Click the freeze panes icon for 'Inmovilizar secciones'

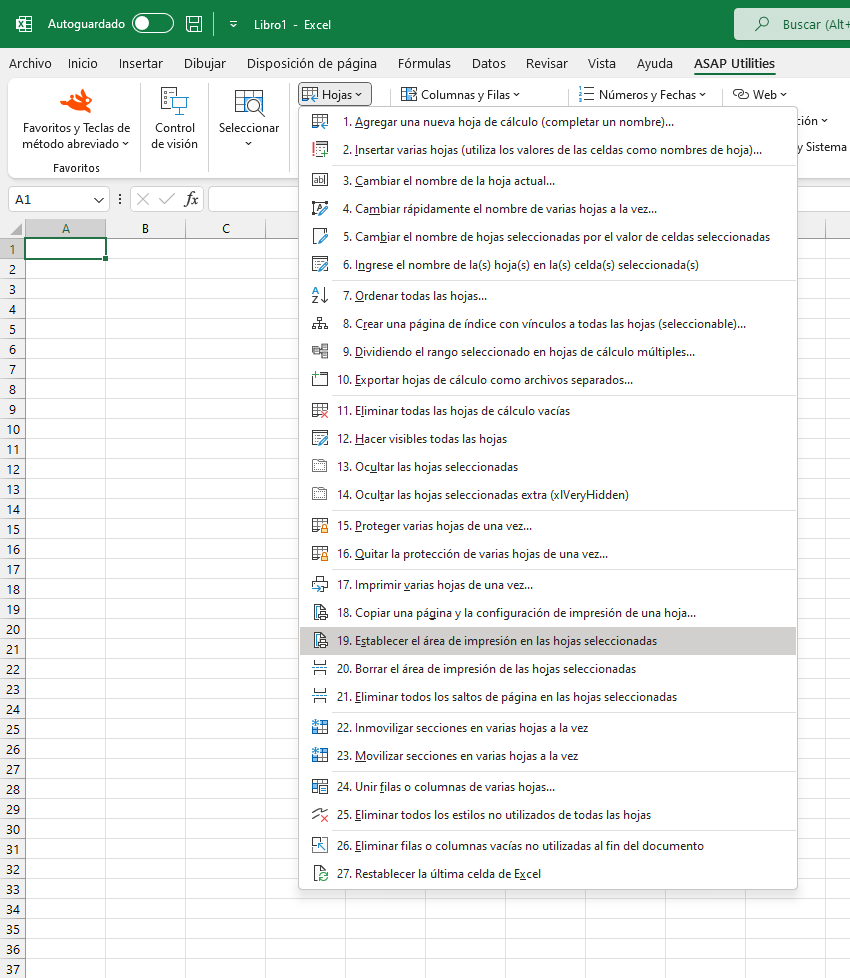pos(320,727)
